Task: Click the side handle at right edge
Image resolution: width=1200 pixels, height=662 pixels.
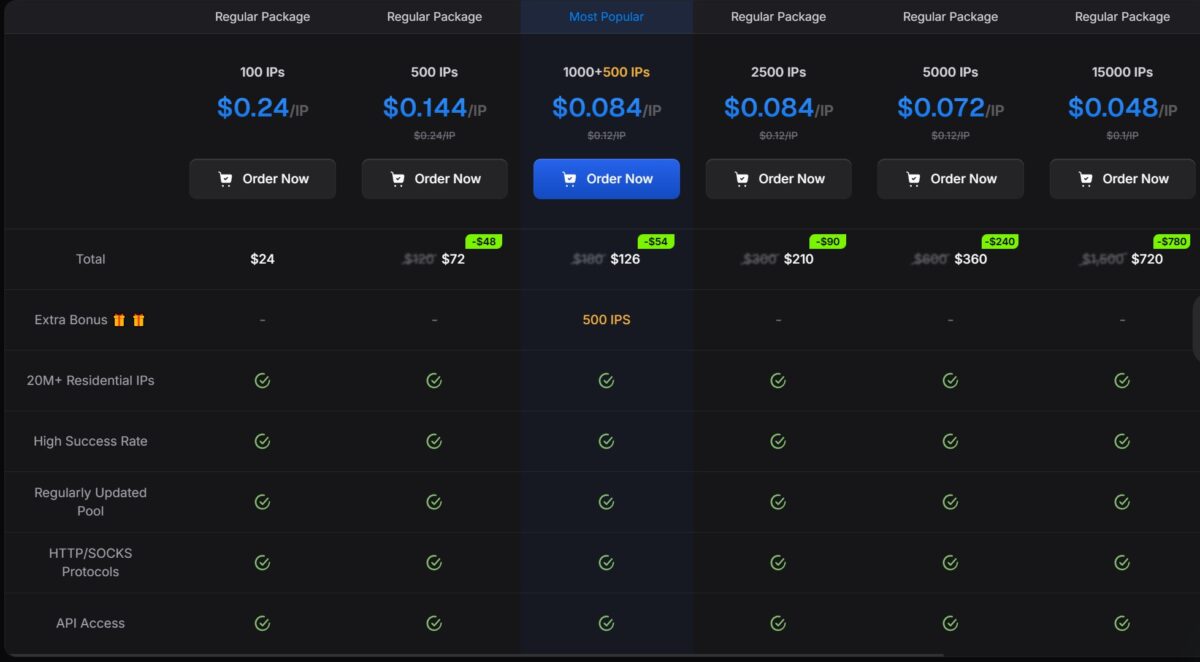Action: 1196,328
